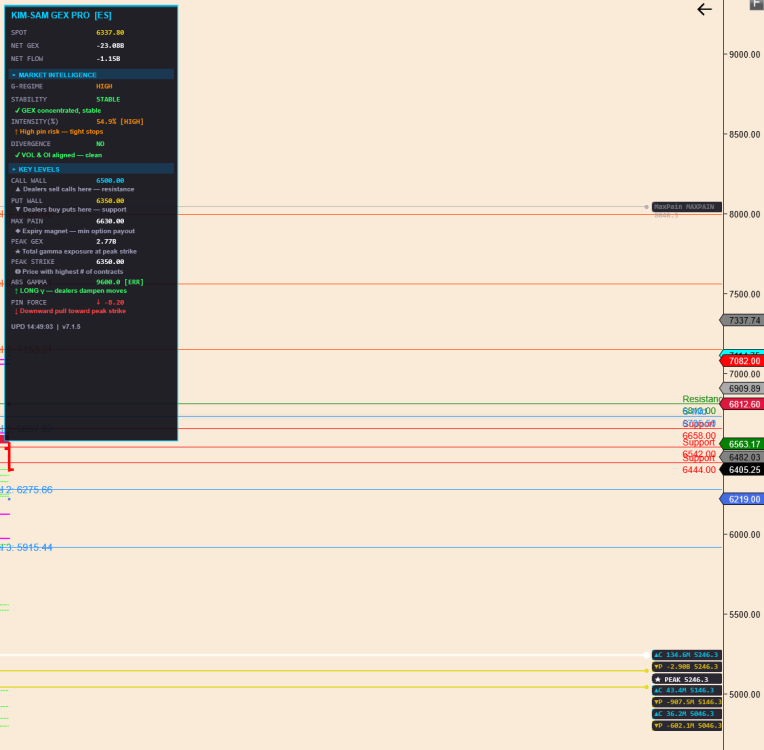Click the blue 6219.00 price marker
764x750 pixels.
(x=743, y=498)
